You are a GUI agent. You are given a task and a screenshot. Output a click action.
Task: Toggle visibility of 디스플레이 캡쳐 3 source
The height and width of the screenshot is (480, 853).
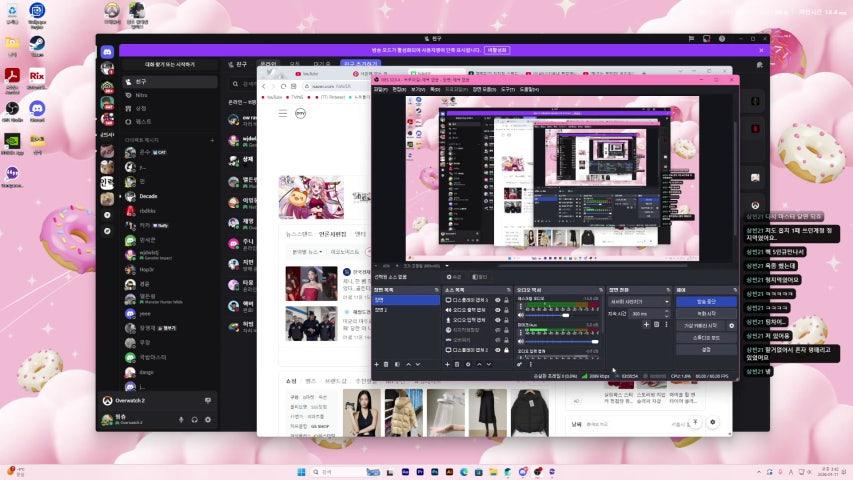498,300
